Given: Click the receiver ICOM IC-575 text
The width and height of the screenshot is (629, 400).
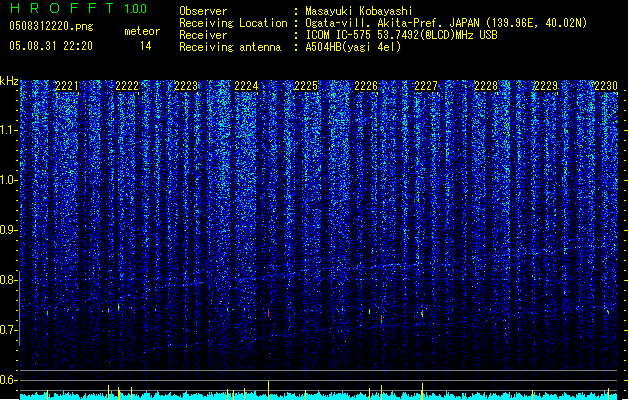Looking at the screenshot, I should (401, 35).
